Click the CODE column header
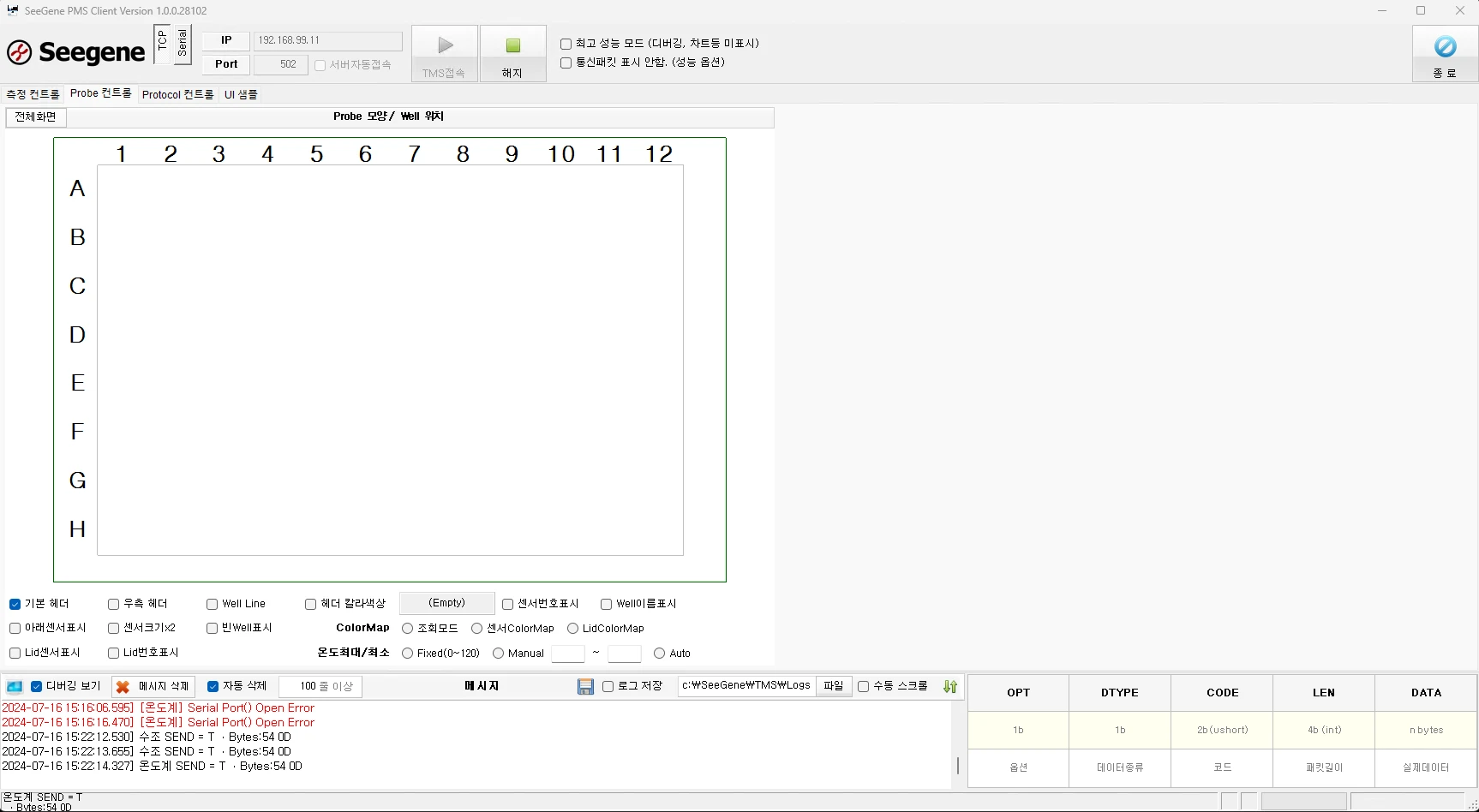This screenshot has height=812, width=1479. tap(1222, 693)
